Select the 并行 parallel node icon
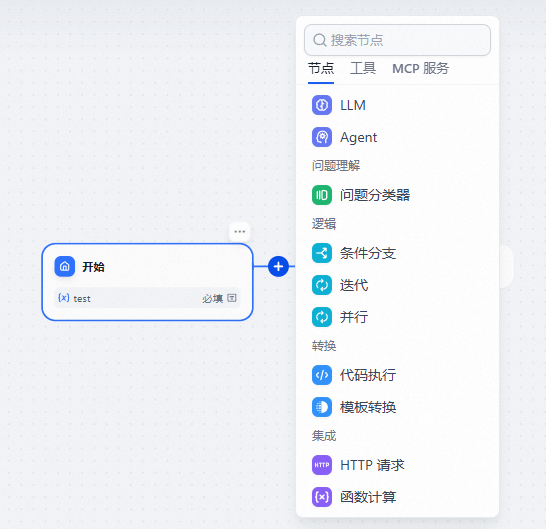The image size is (546, 529). (x=322, y=317)
